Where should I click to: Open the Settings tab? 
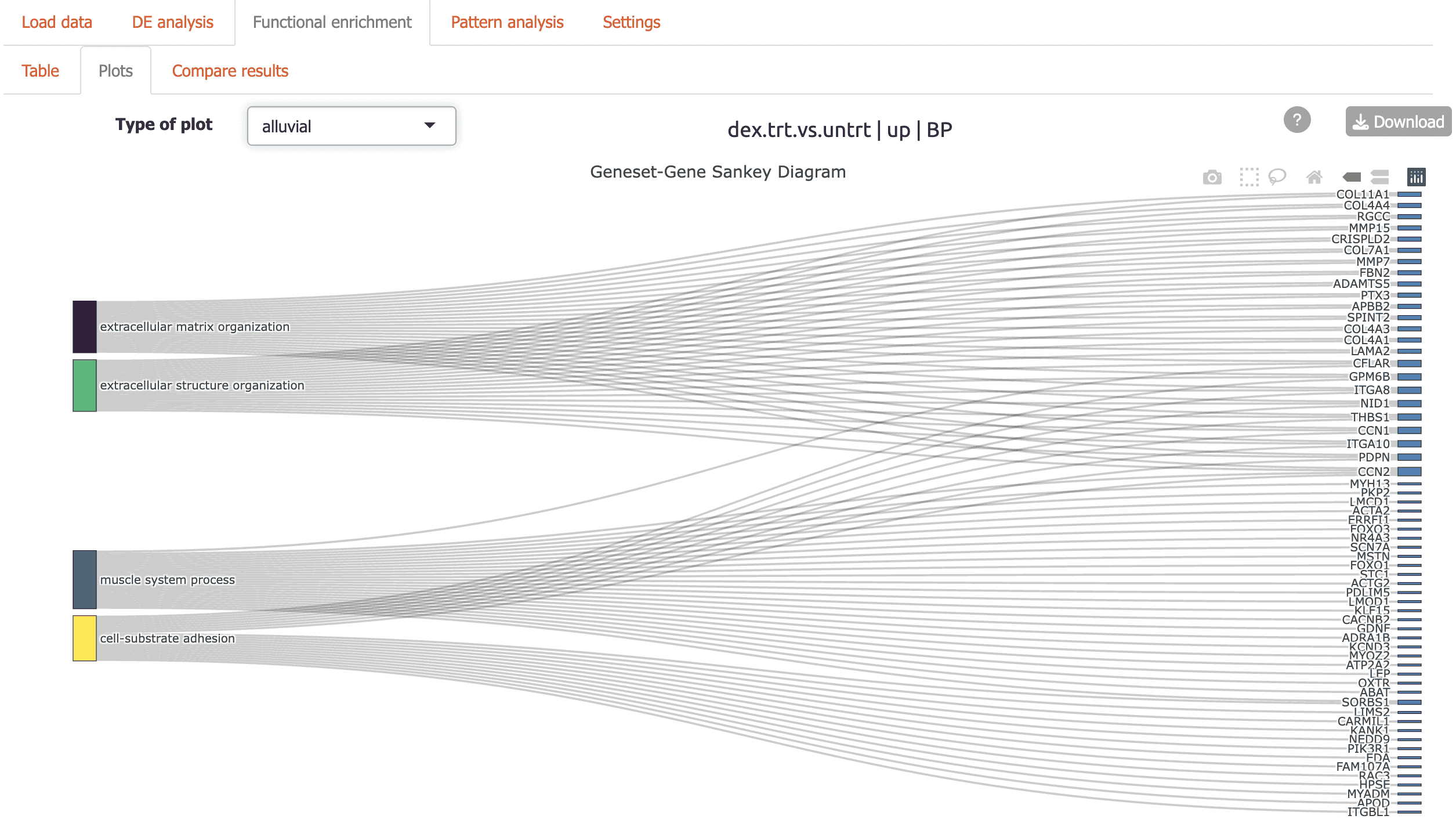tap(631, 22)
